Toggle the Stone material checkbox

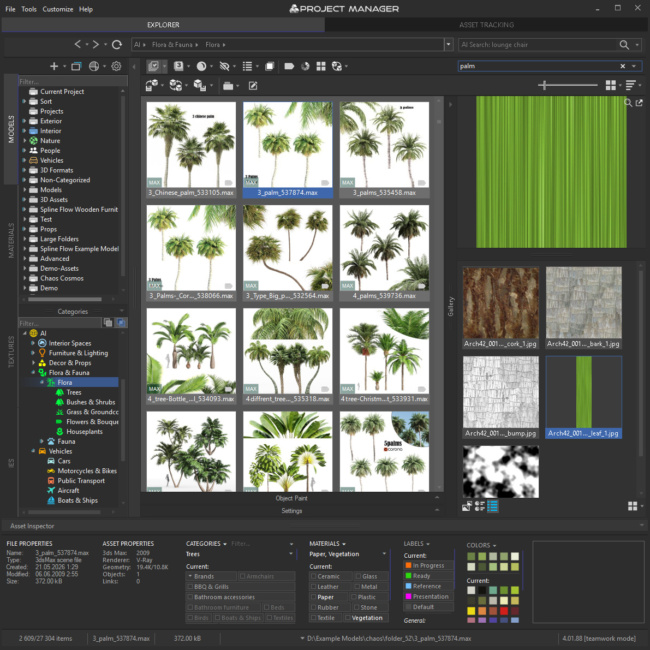357,607
